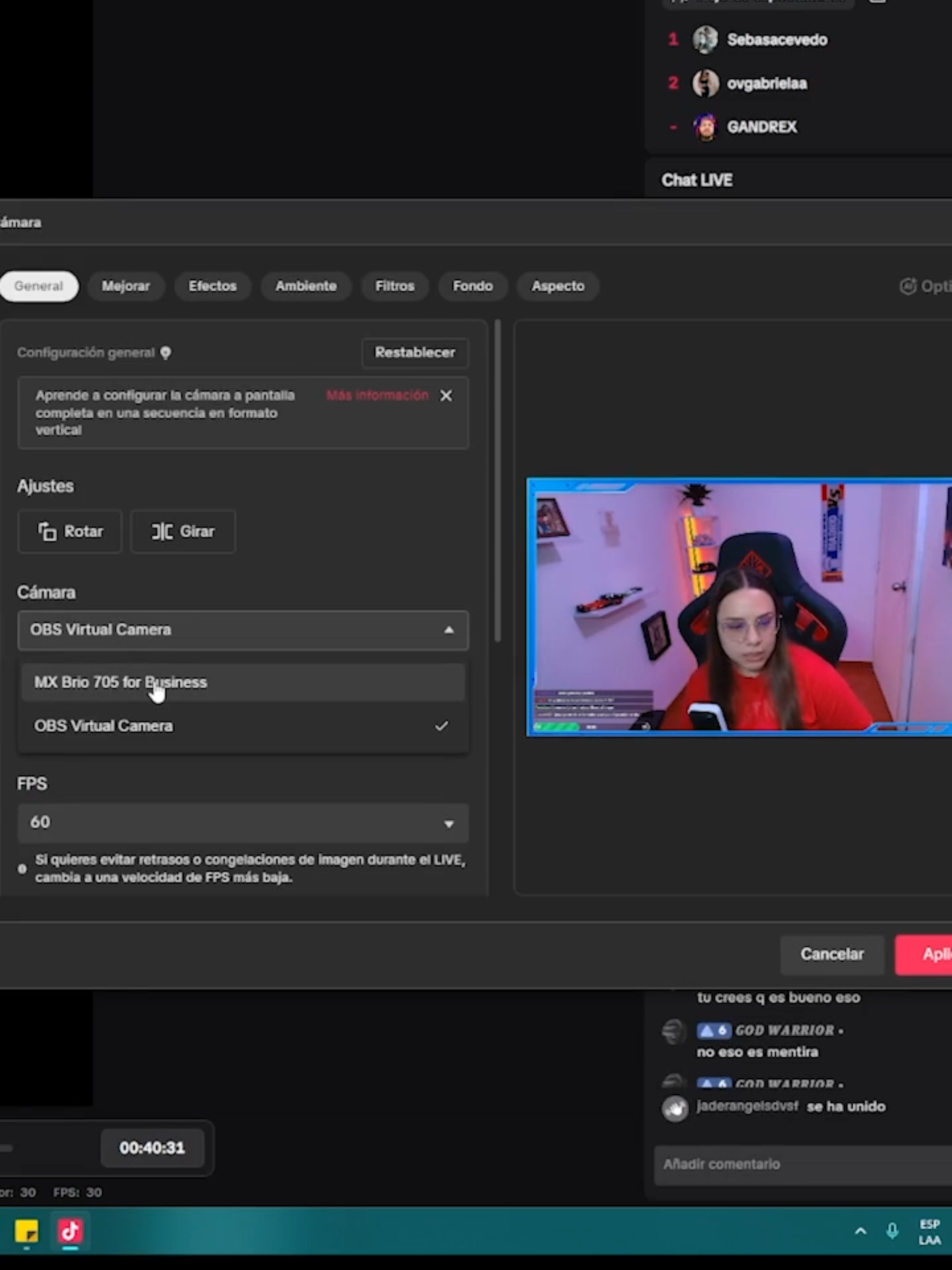The image size is (952, 1270).
Task: Click the Añadir comentario input field
Action: pyautogui.click(x=803, y=1165)
